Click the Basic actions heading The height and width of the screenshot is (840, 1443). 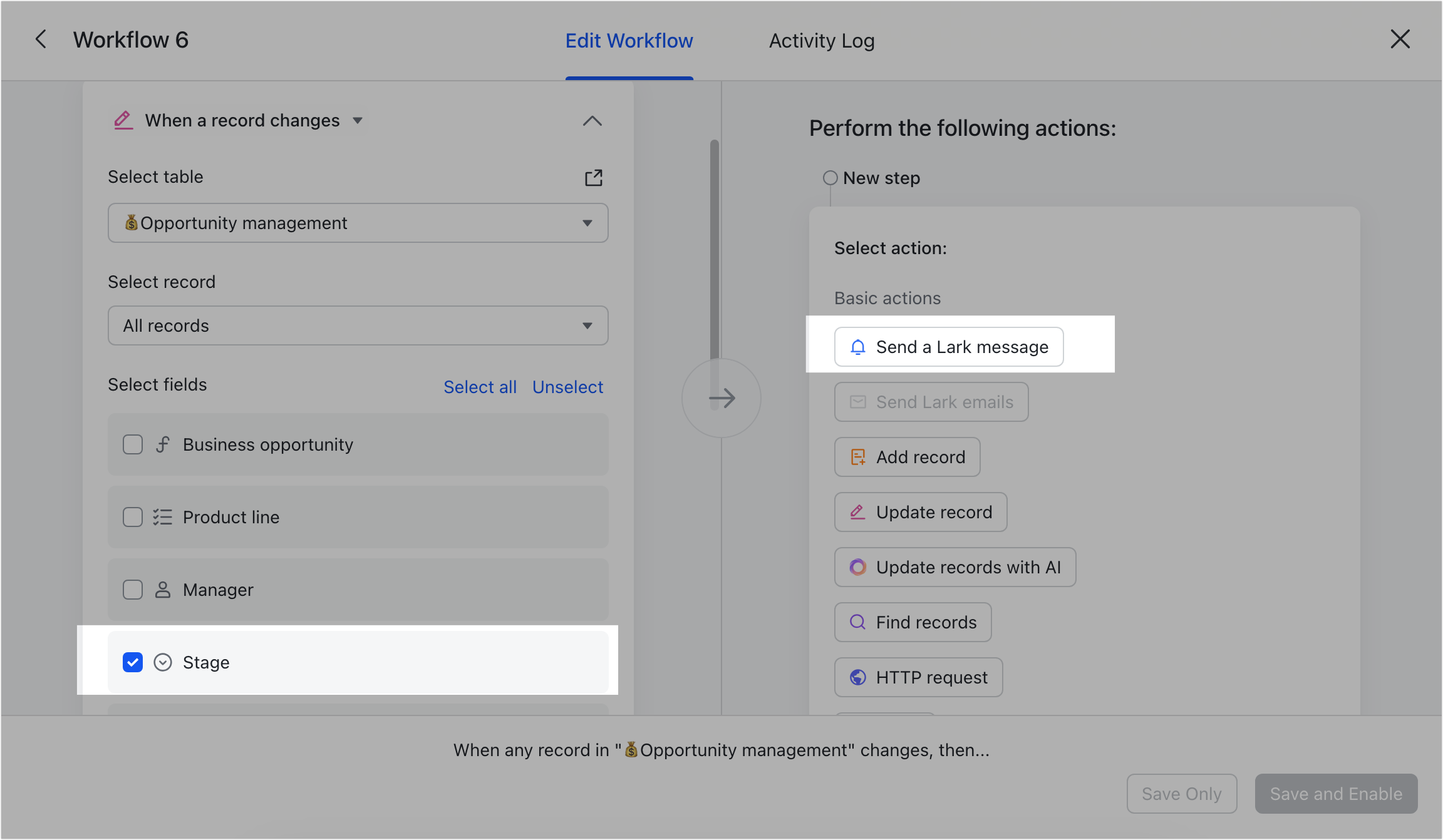pos(887,298)
